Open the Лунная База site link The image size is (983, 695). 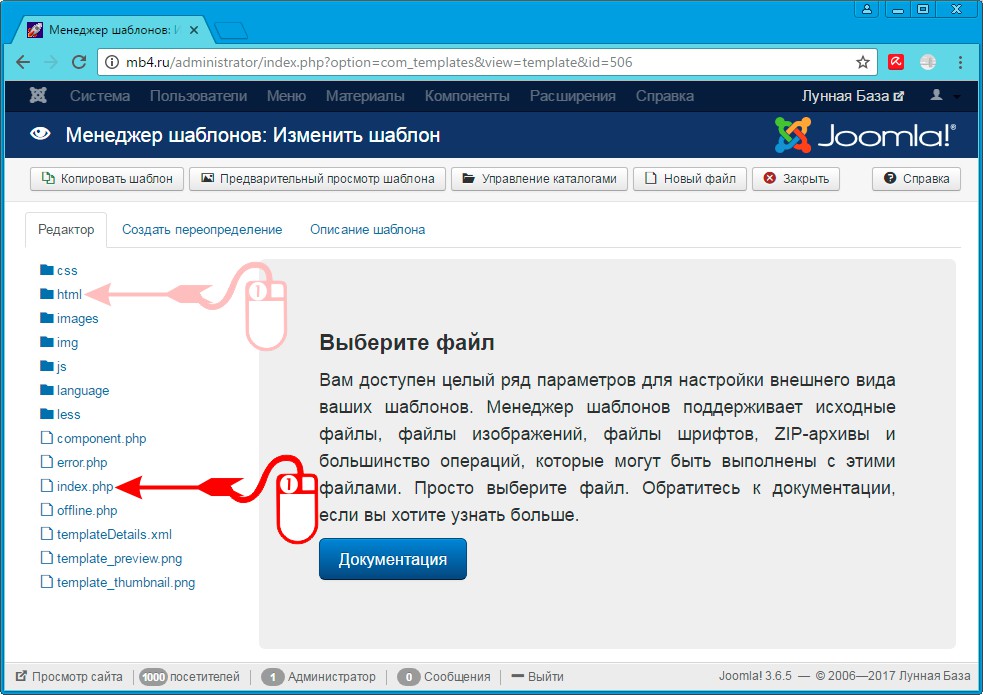point(853,96)
